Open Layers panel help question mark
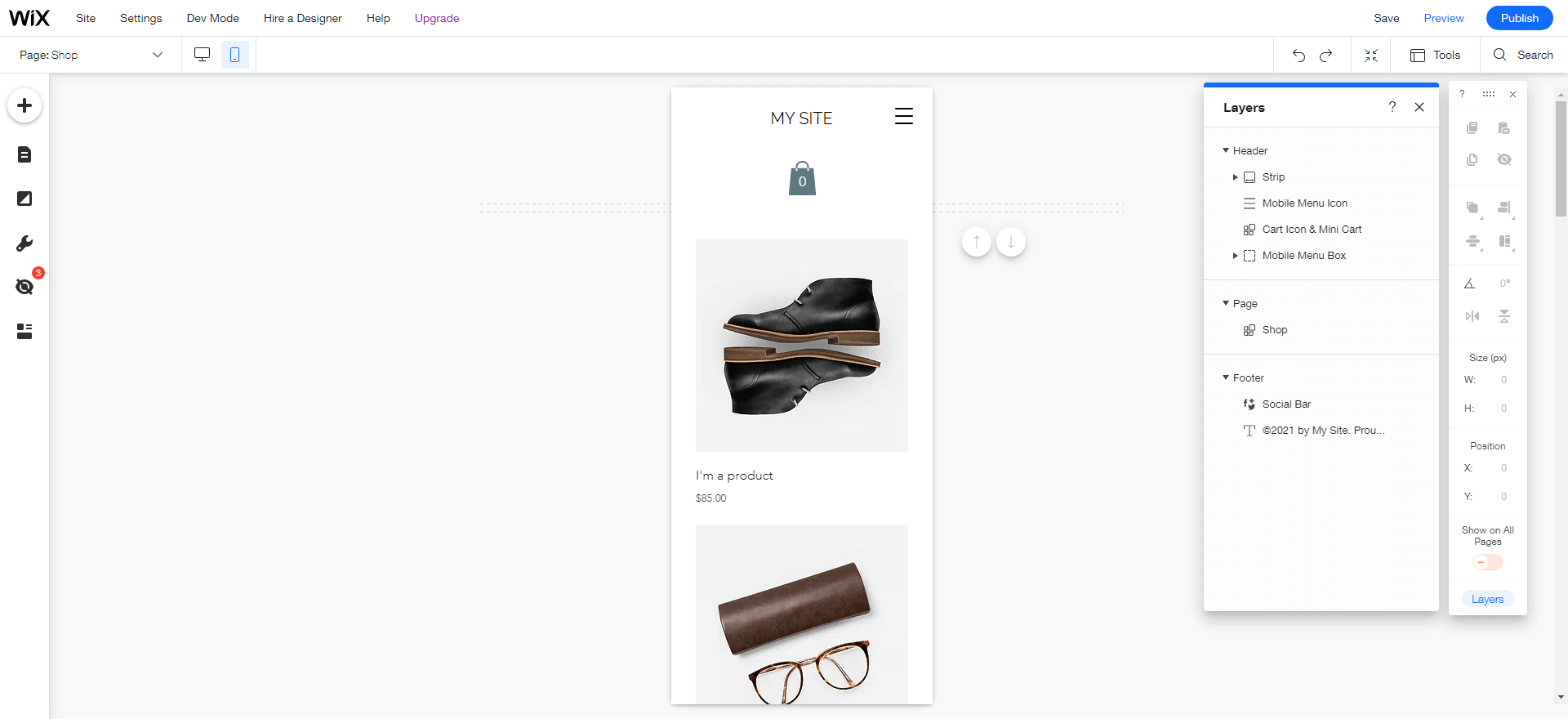 coord(1392,107)
